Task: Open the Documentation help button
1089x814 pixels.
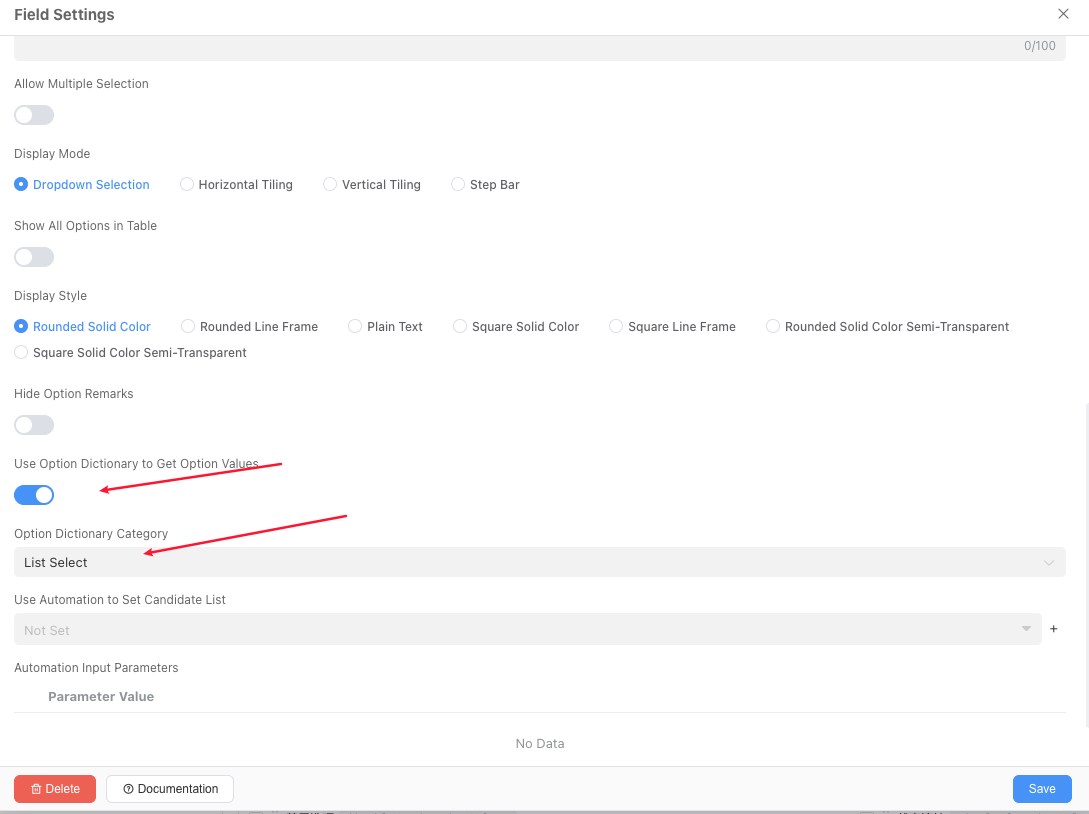Action: [170, 789]
